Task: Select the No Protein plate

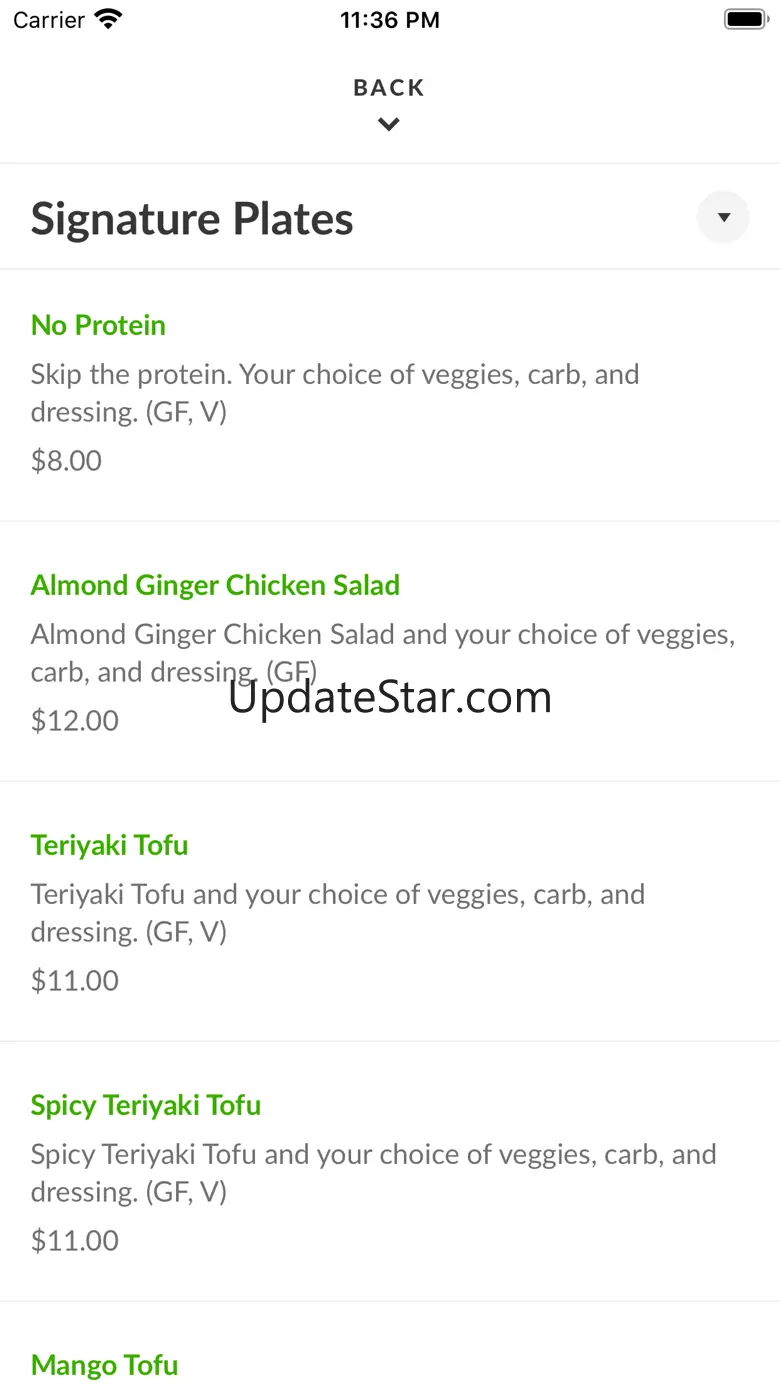Action: point(98,325)
